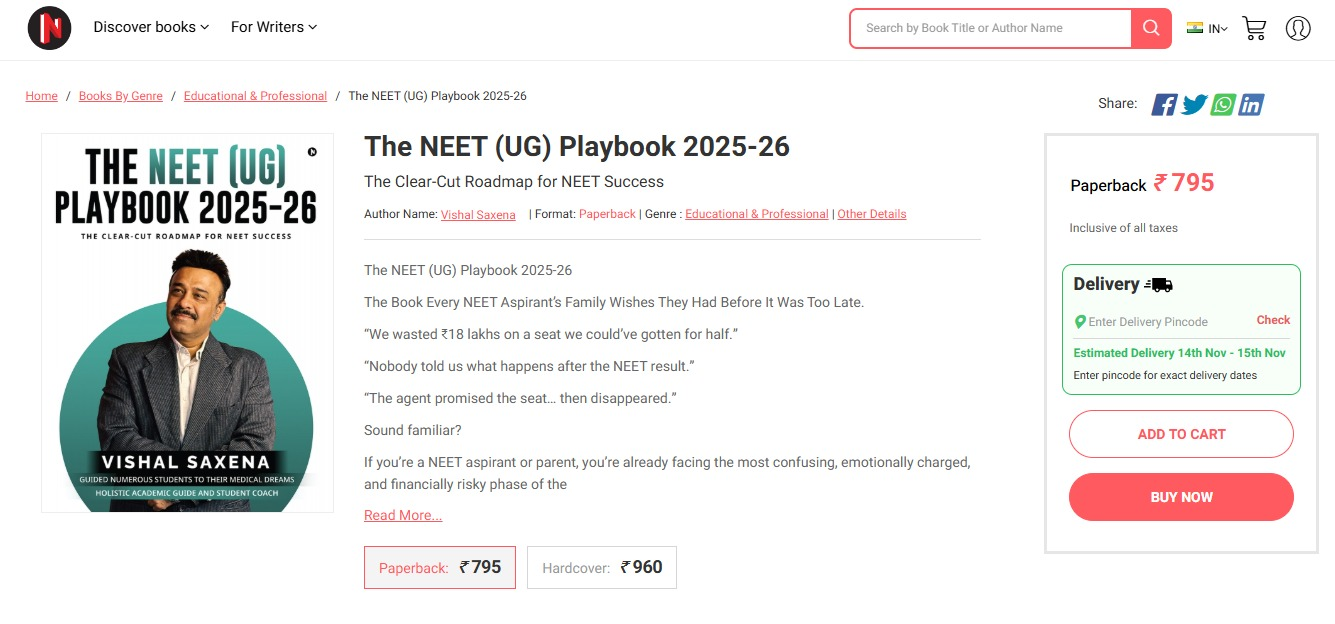Viewport: 1335px width, 624px height.
Task: Open the shopping cart
Action: click(1254, 28)
